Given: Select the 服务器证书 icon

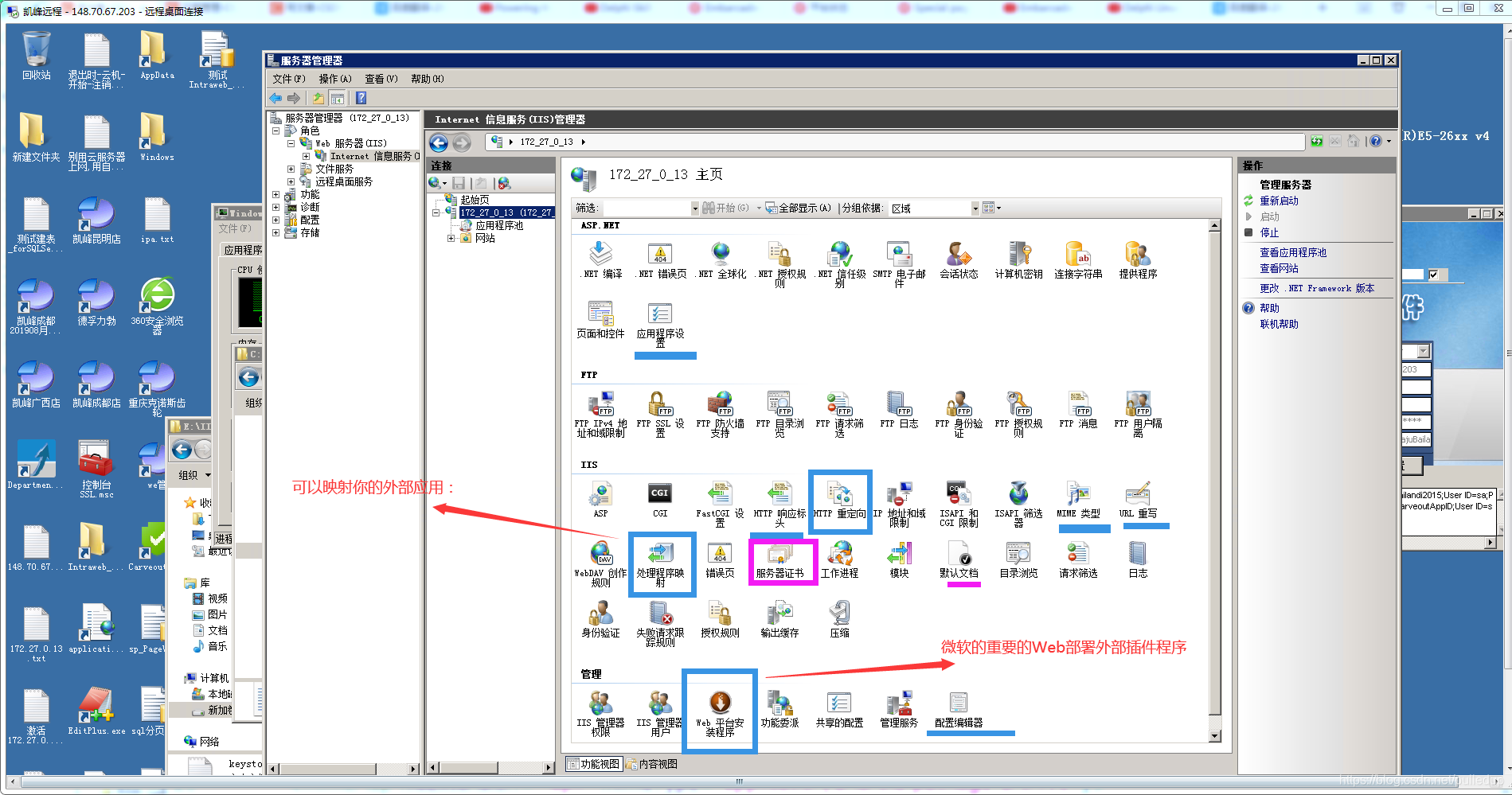Looking at the screenshot, I should pyautogui.click(x=779, y=560).
